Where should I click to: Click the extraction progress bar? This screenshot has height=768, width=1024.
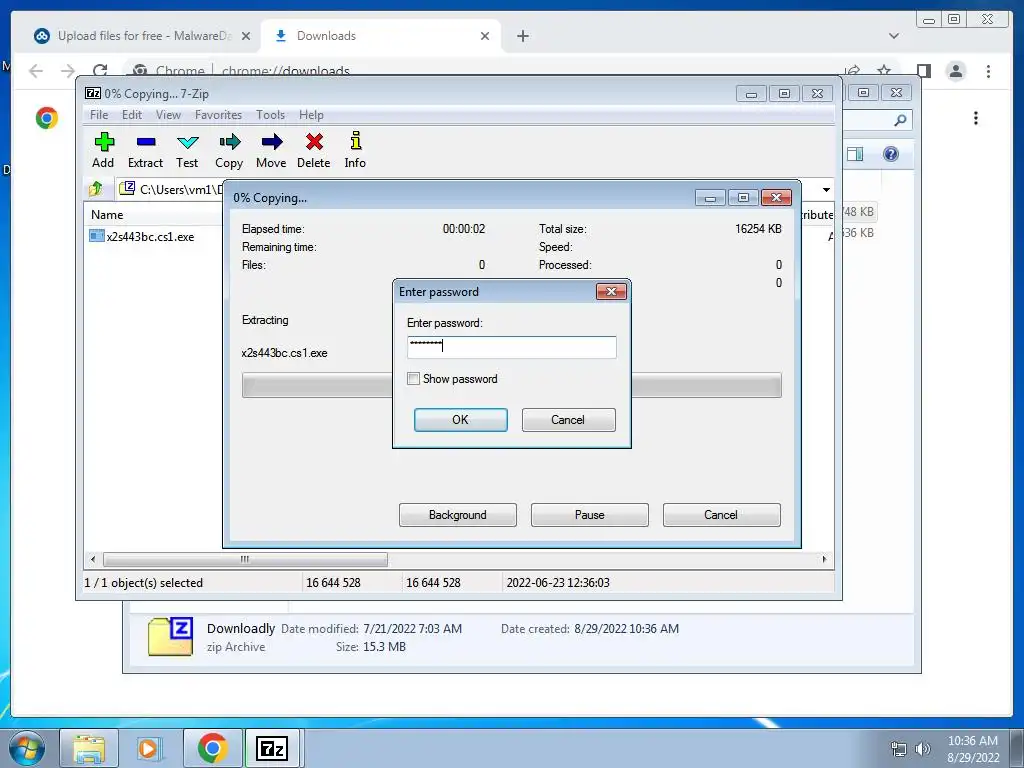pyautogui.click(x=511, y=385)
